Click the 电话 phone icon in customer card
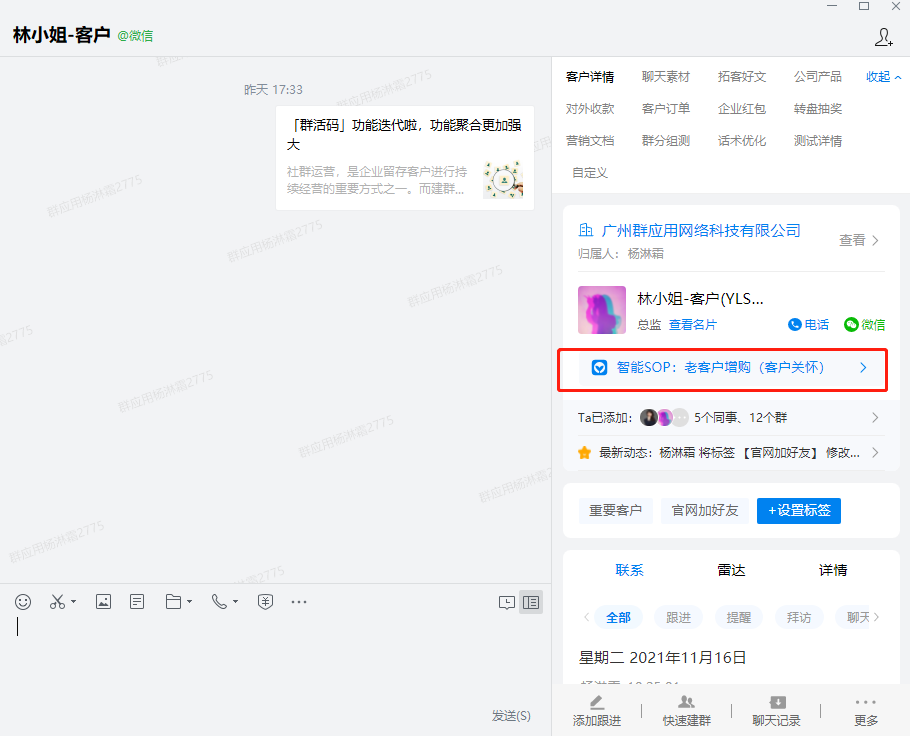This screenshot has height=736, width=910. tap(808, 324)
